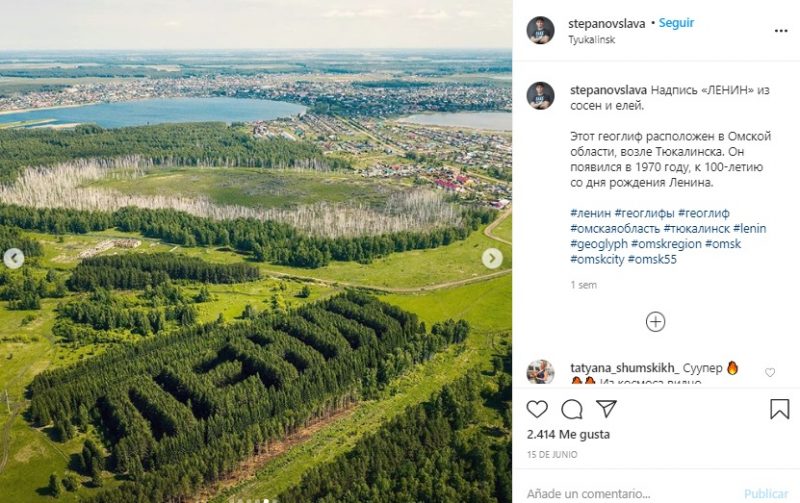Screen dimensions: 800x503
Task: Load more comments with the plus icon
Action: [x=655, y=321]
